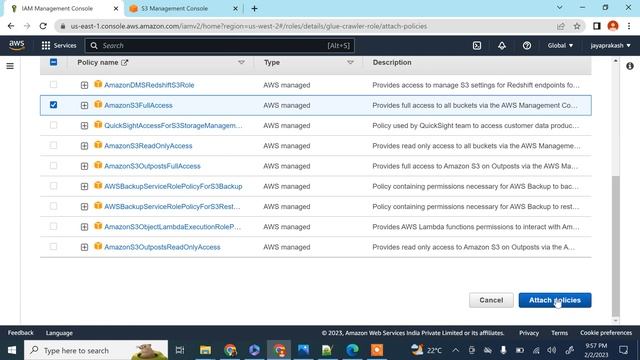Expand the AmazonS3OutpostsFullAccess policy details

pos(84,166)
